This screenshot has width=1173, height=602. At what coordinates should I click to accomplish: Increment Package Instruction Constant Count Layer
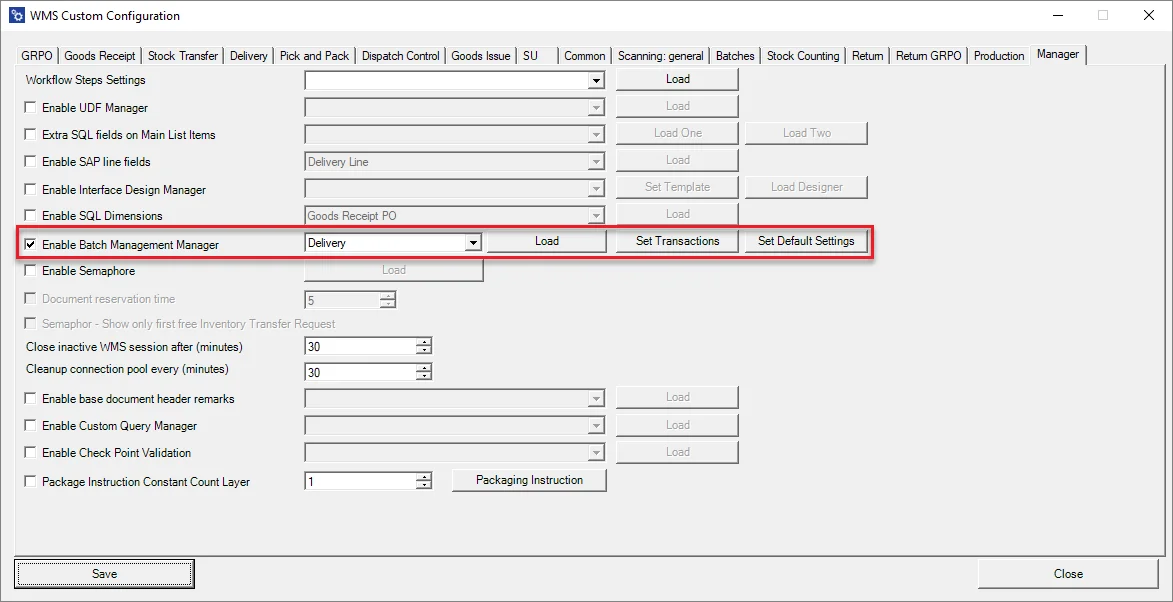pos(424,477)
